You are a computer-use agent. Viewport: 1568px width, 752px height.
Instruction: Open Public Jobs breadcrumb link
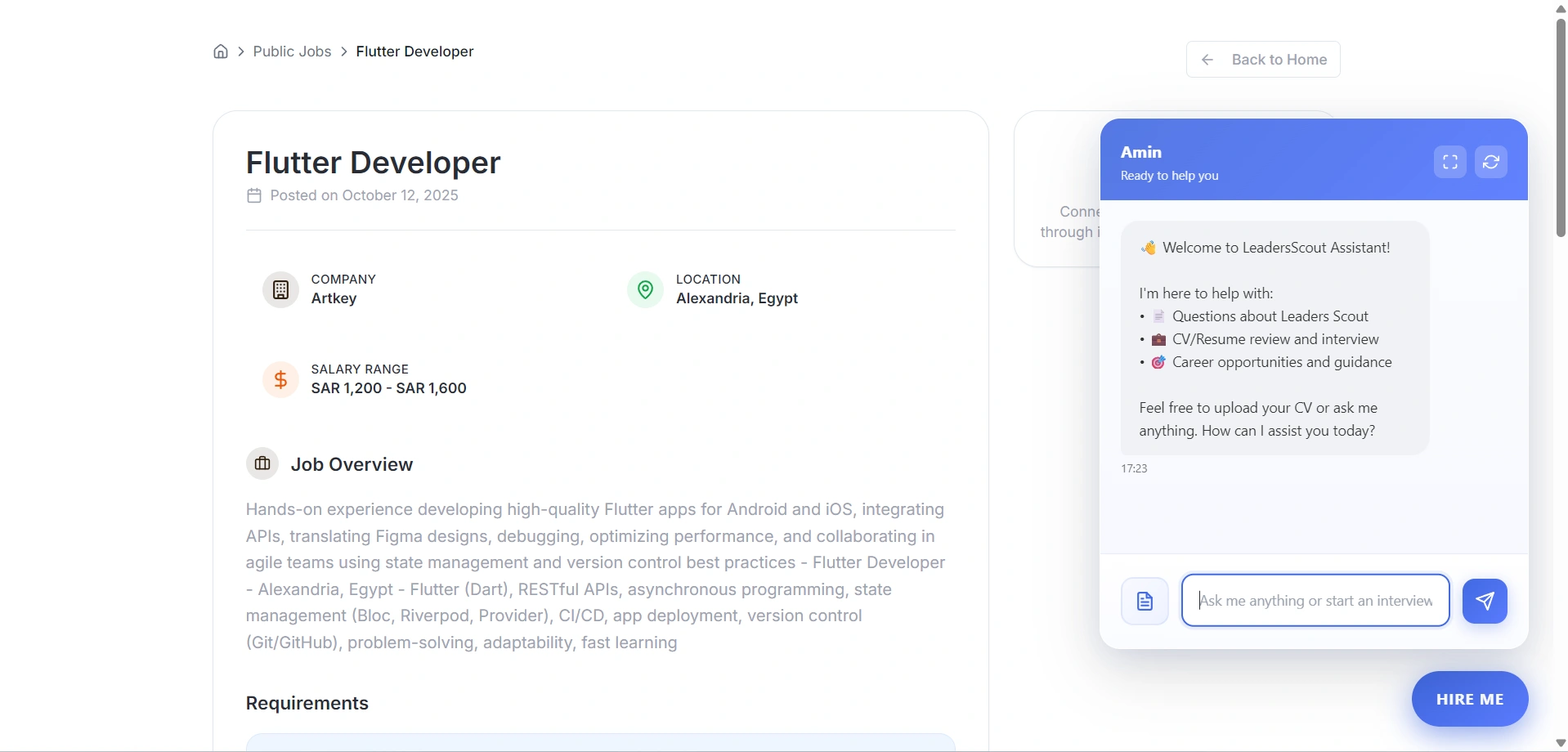[292, 51]
